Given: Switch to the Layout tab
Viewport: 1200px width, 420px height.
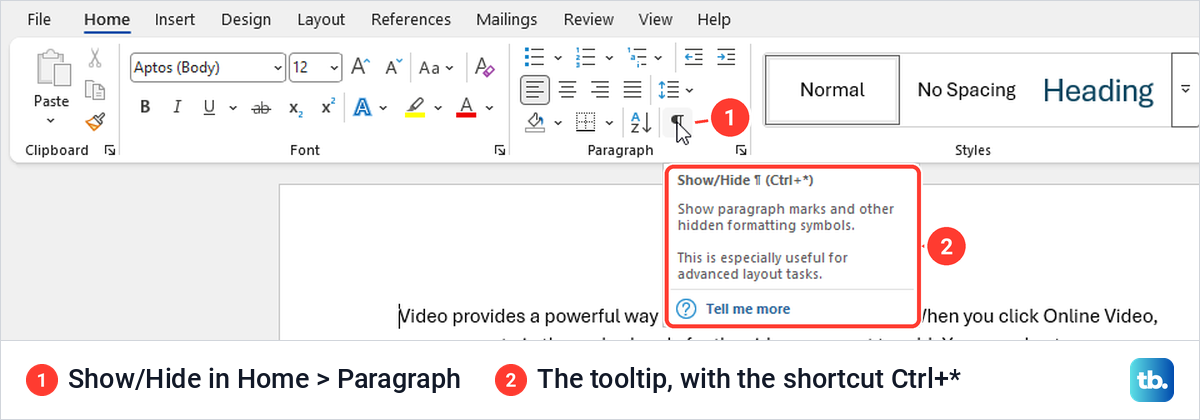Looking at the screenshot, I should pyautogui.click(x=321, y=19).
